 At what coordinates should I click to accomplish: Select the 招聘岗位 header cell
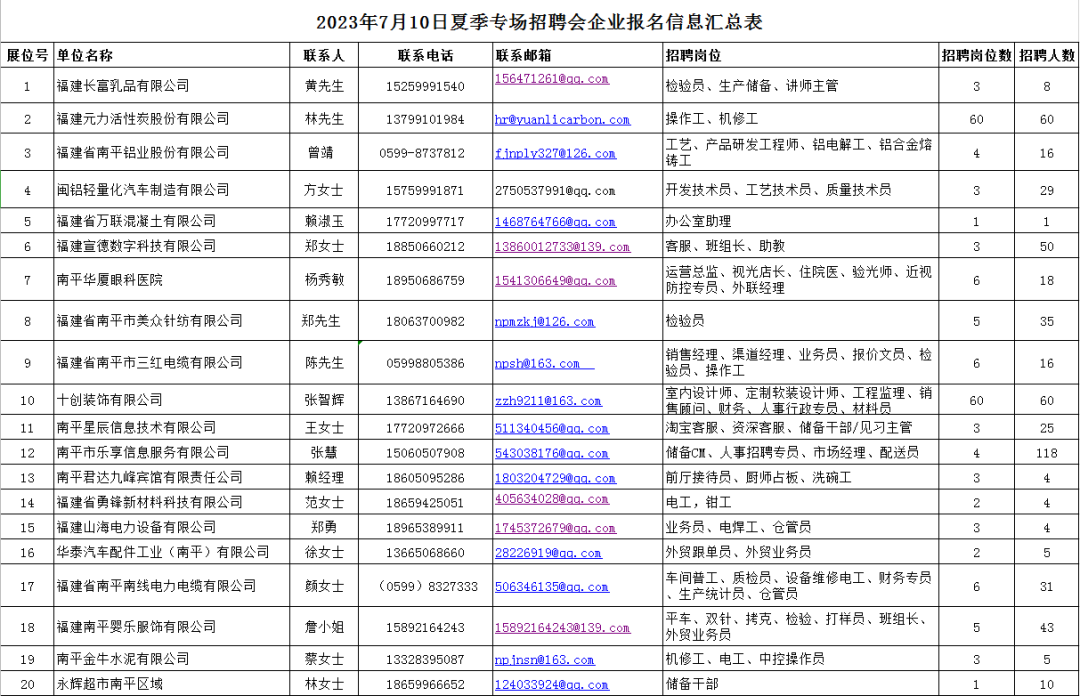coord(693,55)
